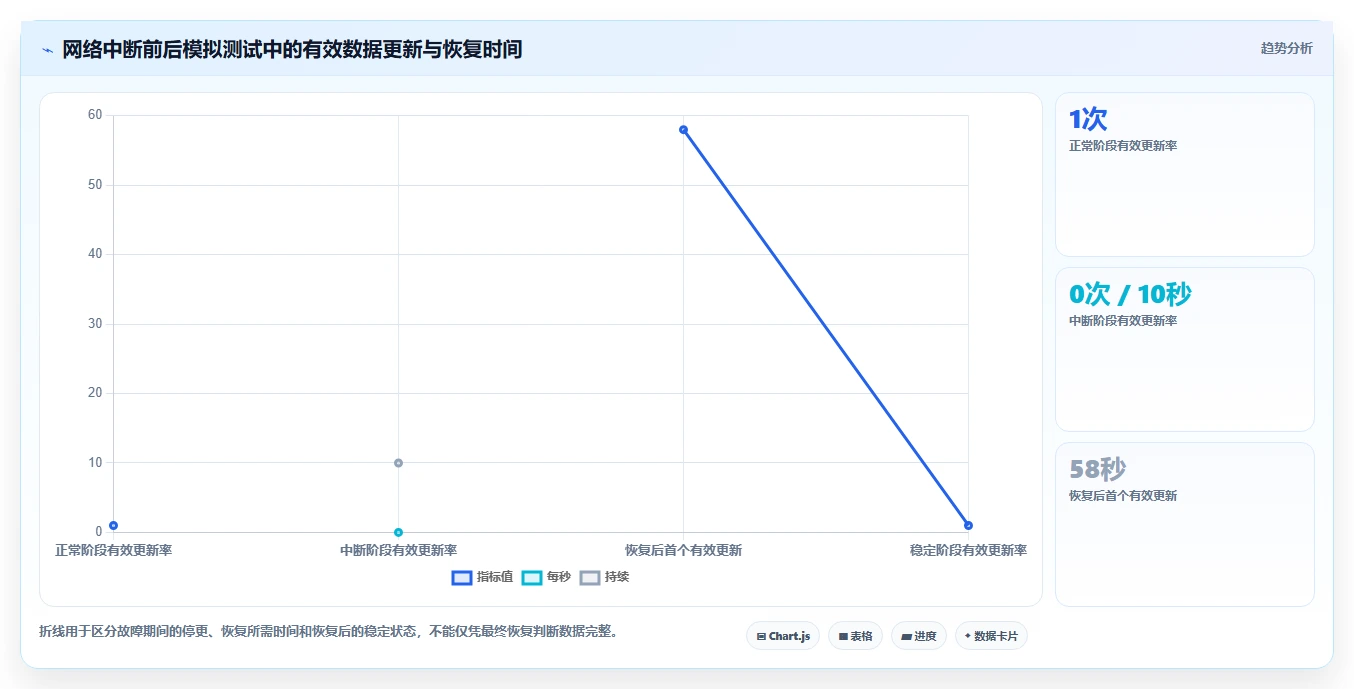Click the x-axis label 正常阶段有效更新率

(x=113, y=550)
